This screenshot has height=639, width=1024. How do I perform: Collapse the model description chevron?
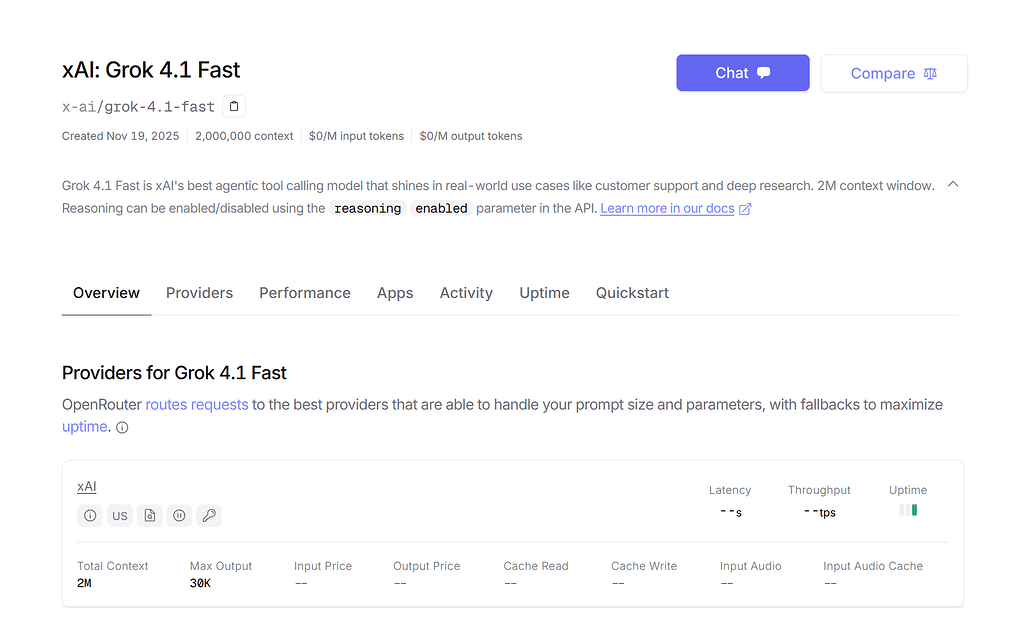[x=953, y=184]
